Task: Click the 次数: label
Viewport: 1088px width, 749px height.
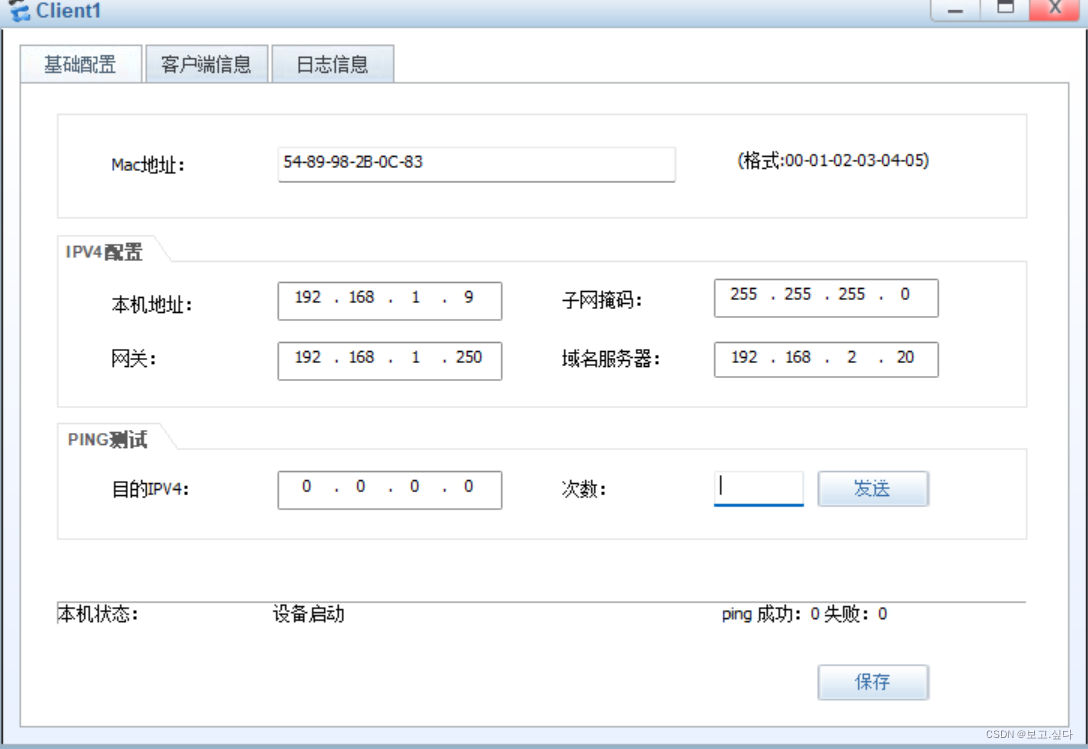Action: coord(584,489)
